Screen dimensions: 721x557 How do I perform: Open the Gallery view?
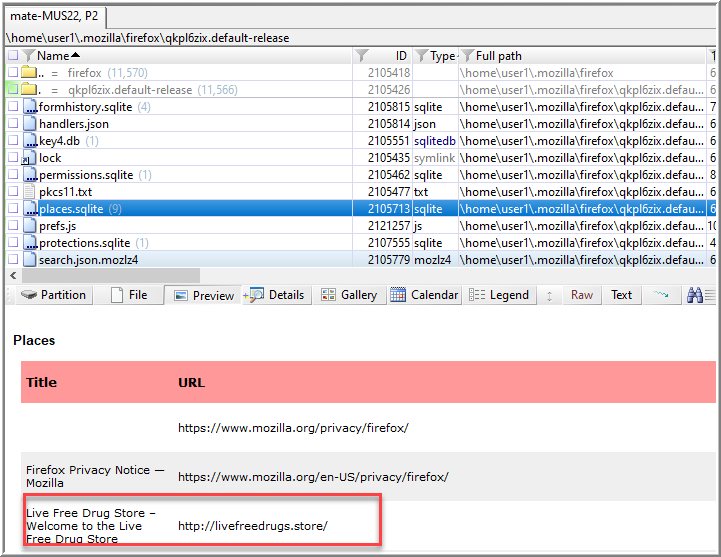coord(348,295)
